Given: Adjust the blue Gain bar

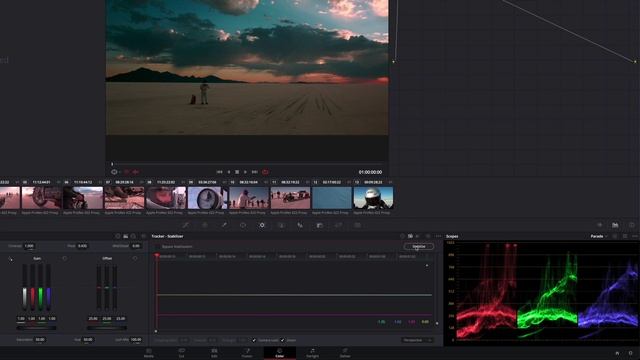Looking at the screenshot, I should (x=49, y=288).
